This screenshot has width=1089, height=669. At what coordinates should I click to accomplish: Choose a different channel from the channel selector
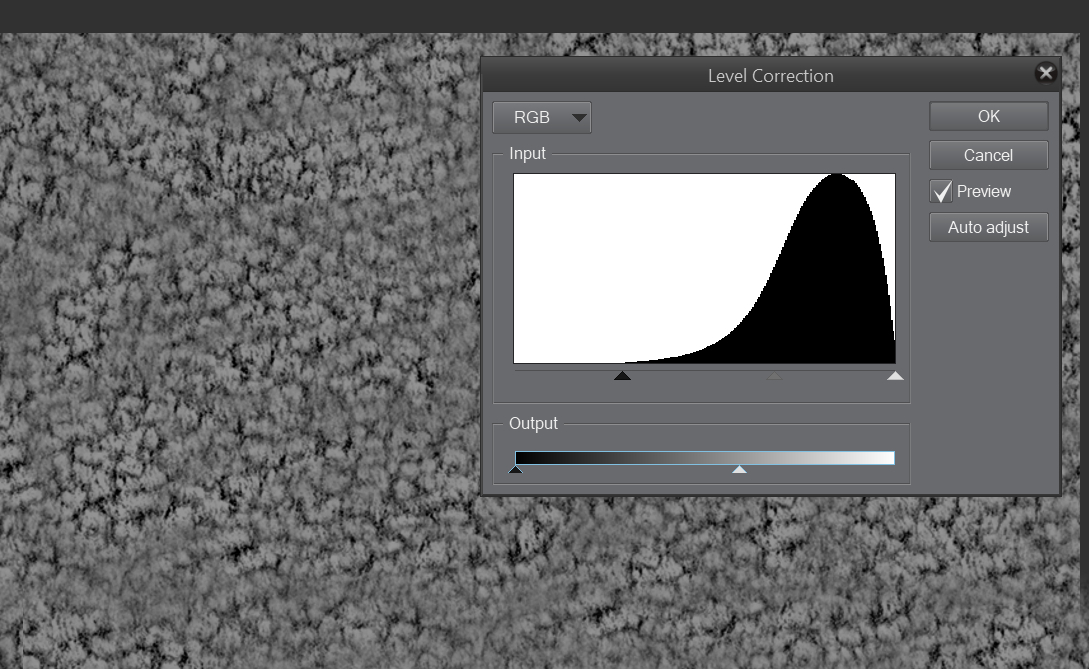[x=541, y=117]
